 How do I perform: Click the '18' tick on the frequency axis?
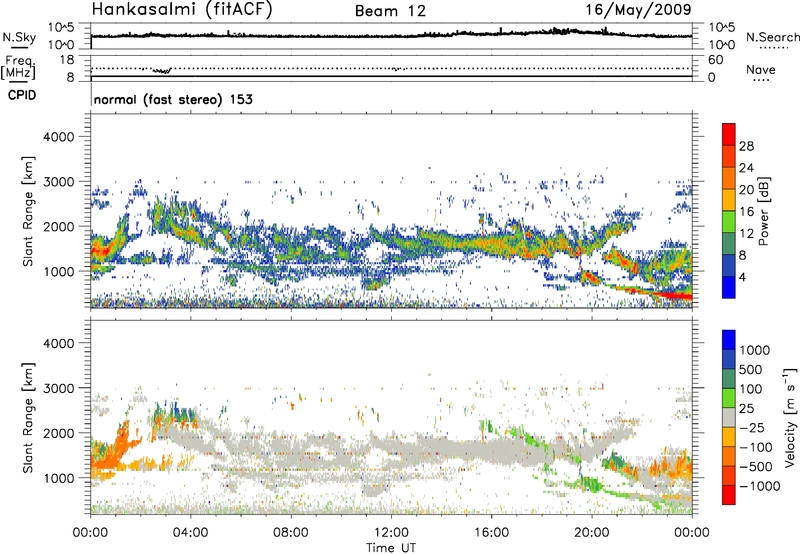click(67, 60)
